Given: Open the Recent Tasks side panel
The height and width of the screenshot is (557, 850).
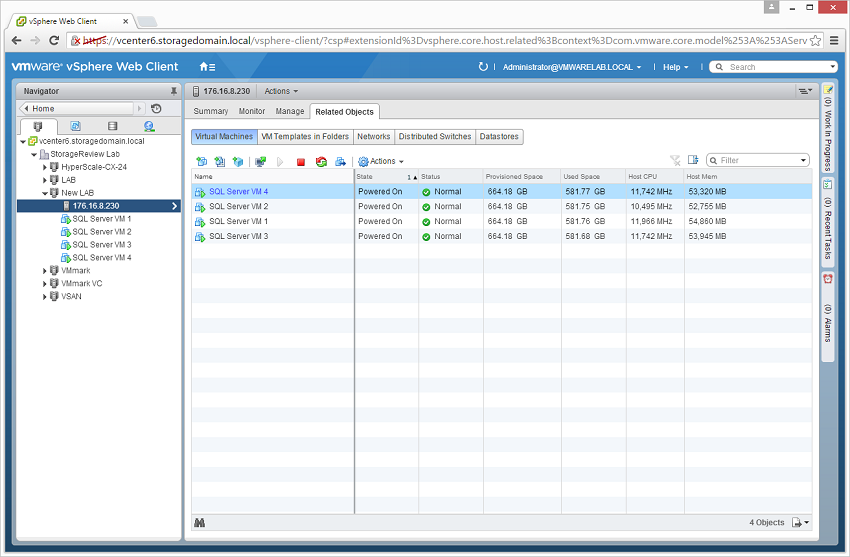Looking at the screenshot, I should (828, 221).
